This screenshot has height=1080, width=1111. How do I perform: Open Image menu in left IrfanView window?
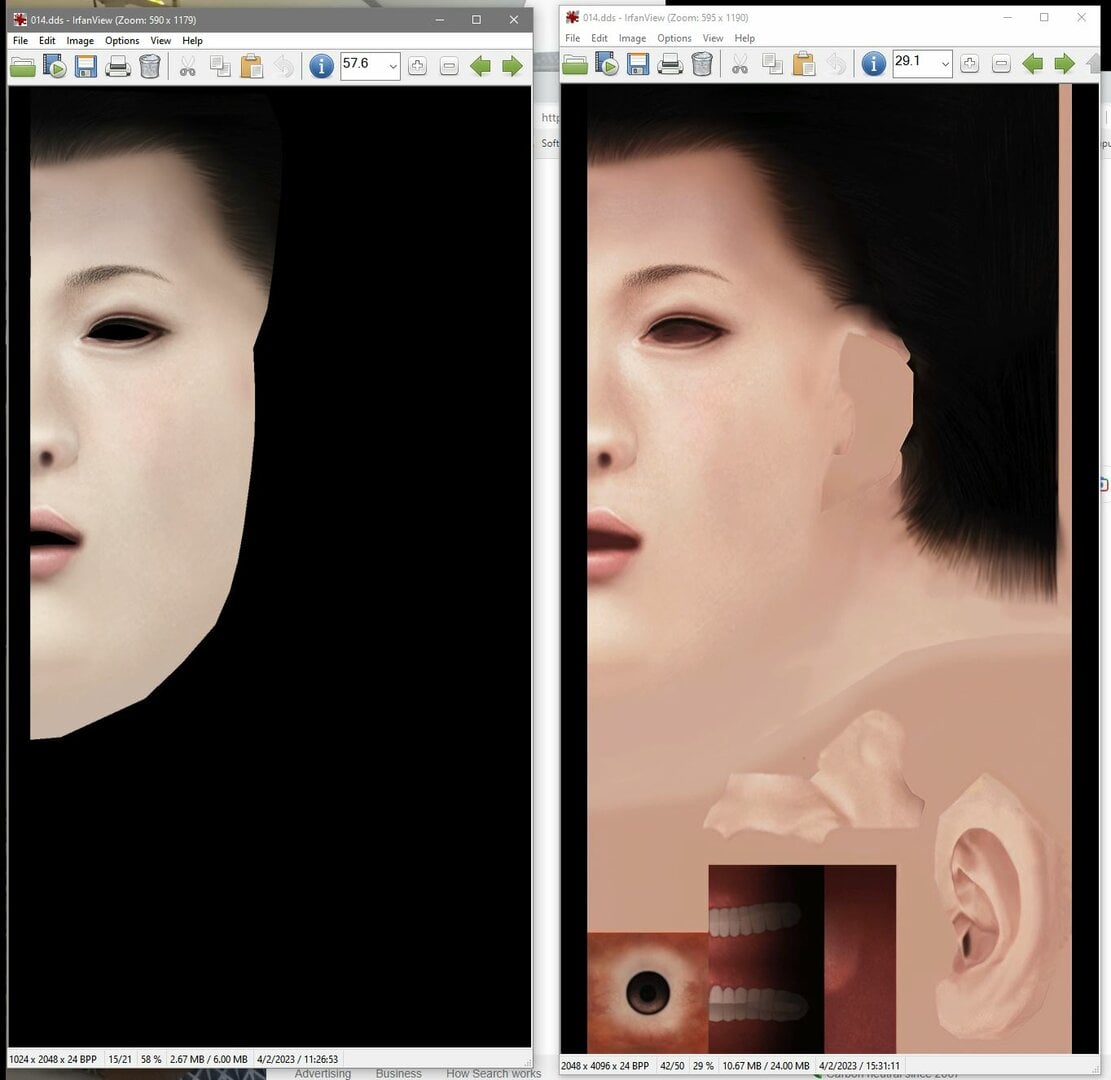(80, 40)
